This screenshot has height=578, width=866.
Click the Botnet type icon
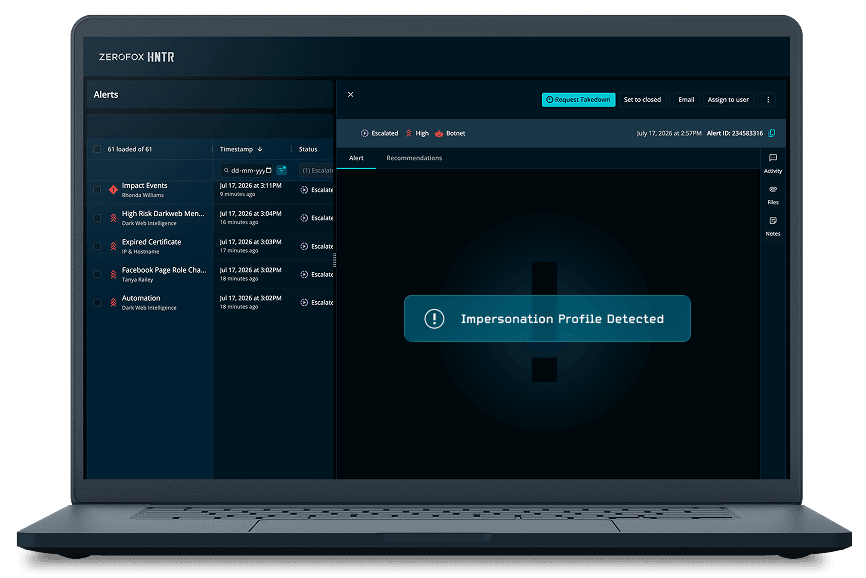[x=439, y=133]
